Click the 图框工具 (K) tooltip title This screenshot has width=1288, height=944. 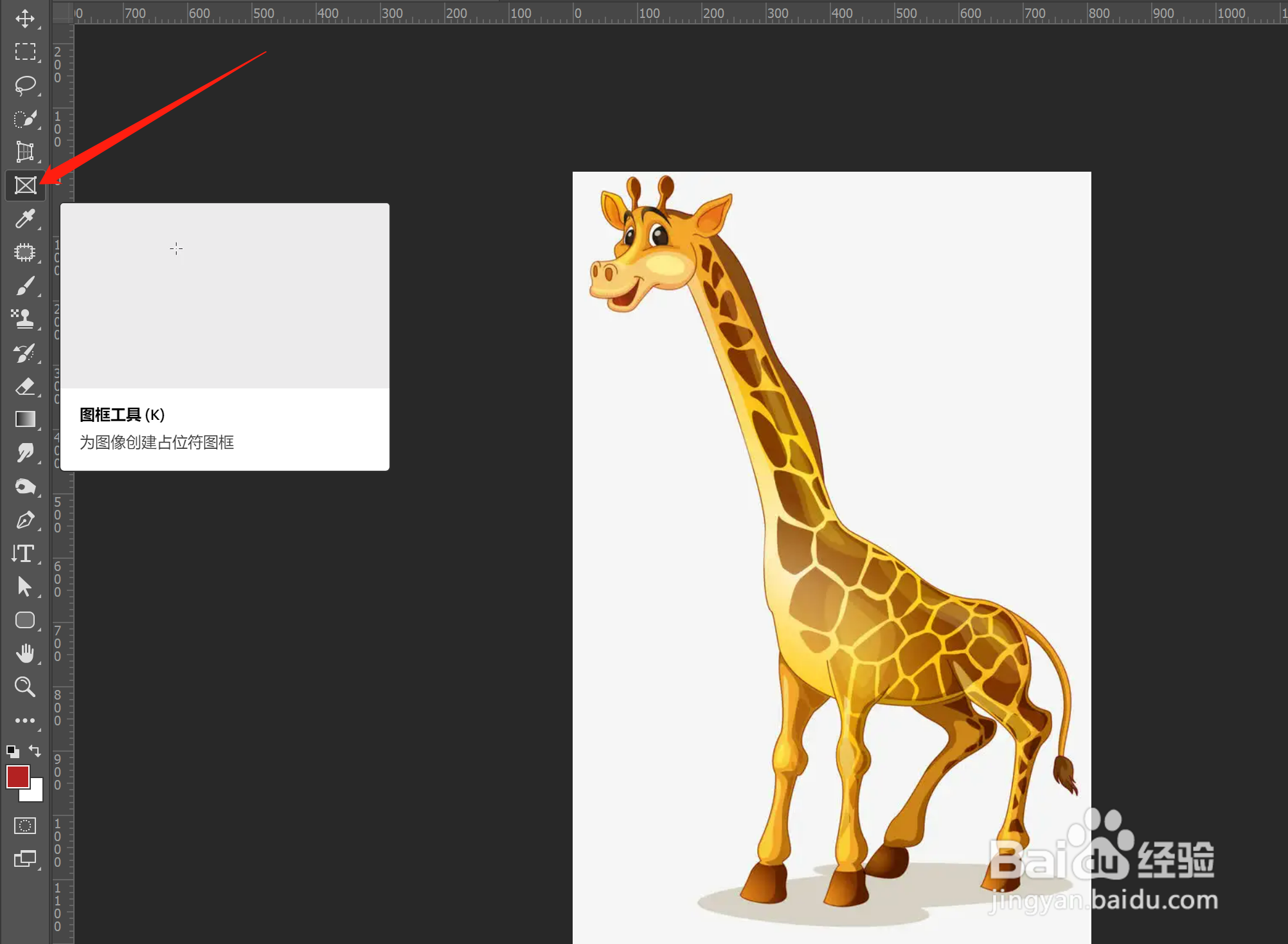(122, 415)
